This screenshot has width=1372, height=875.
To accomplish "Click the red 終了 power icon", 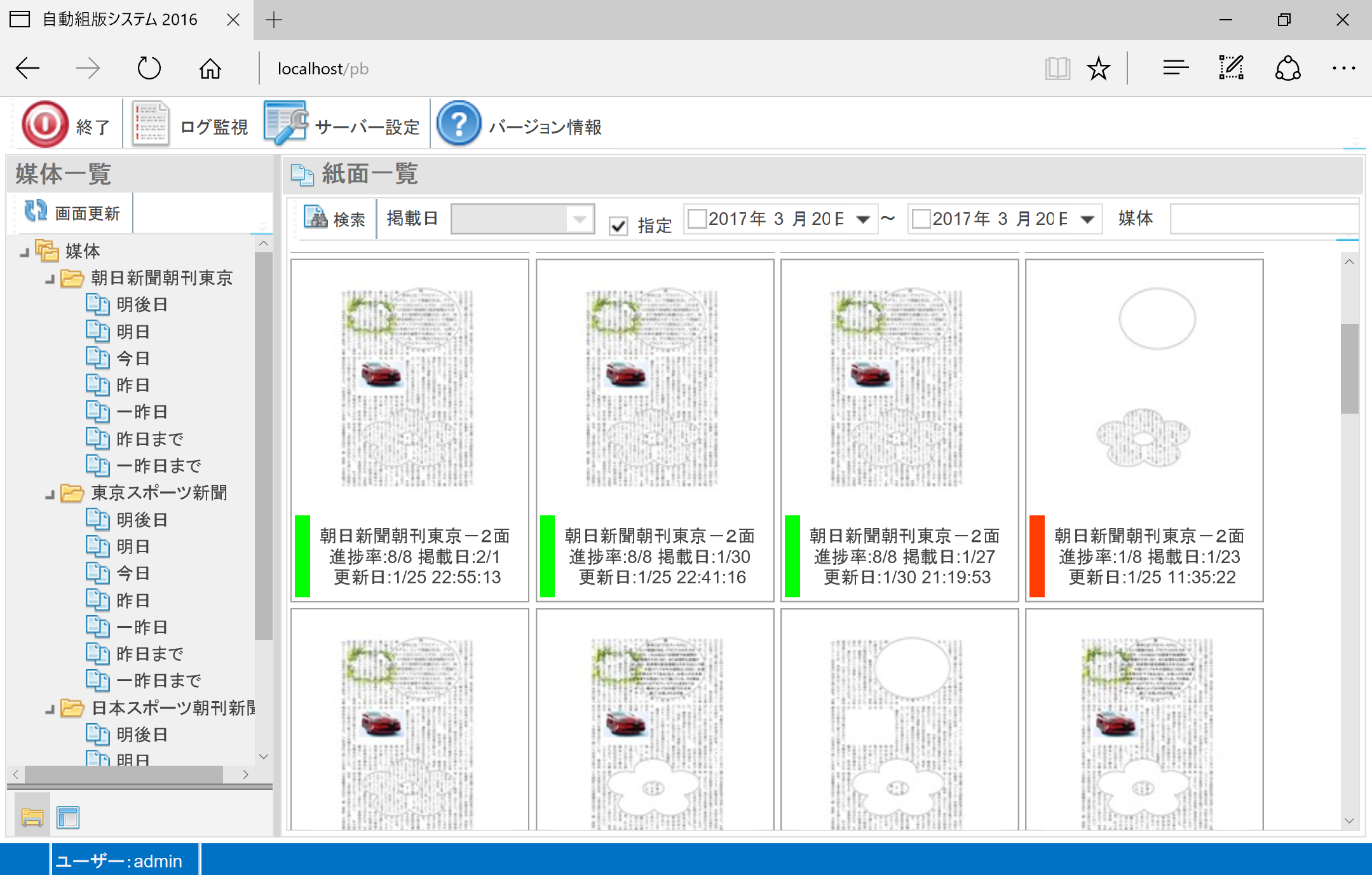I will click(44, 125).
